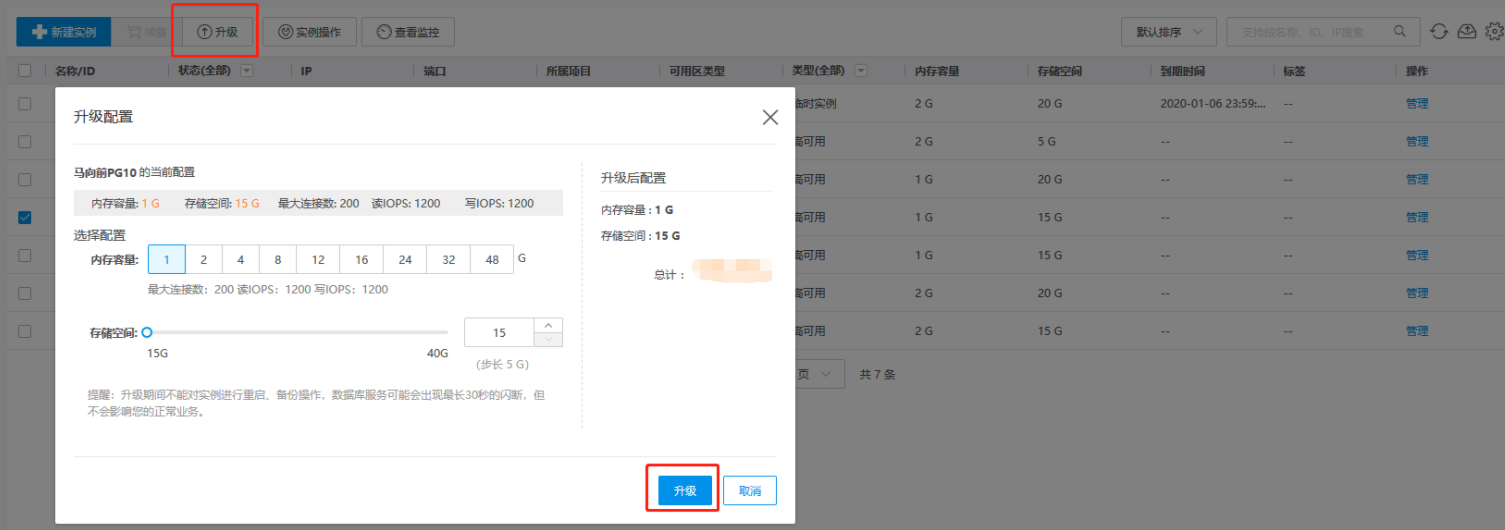This screenshot has width=1505, height=530.
Task: Click 管理 for the 1 G memory 20 G row
Action: point(1417,179)
